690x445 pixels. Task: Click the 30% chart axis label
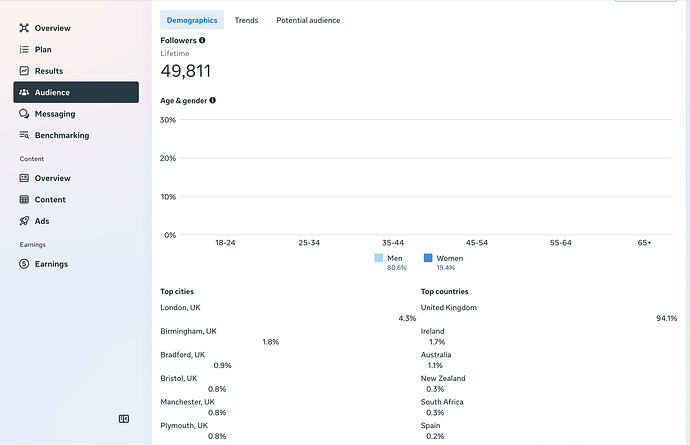click(168, 120)
